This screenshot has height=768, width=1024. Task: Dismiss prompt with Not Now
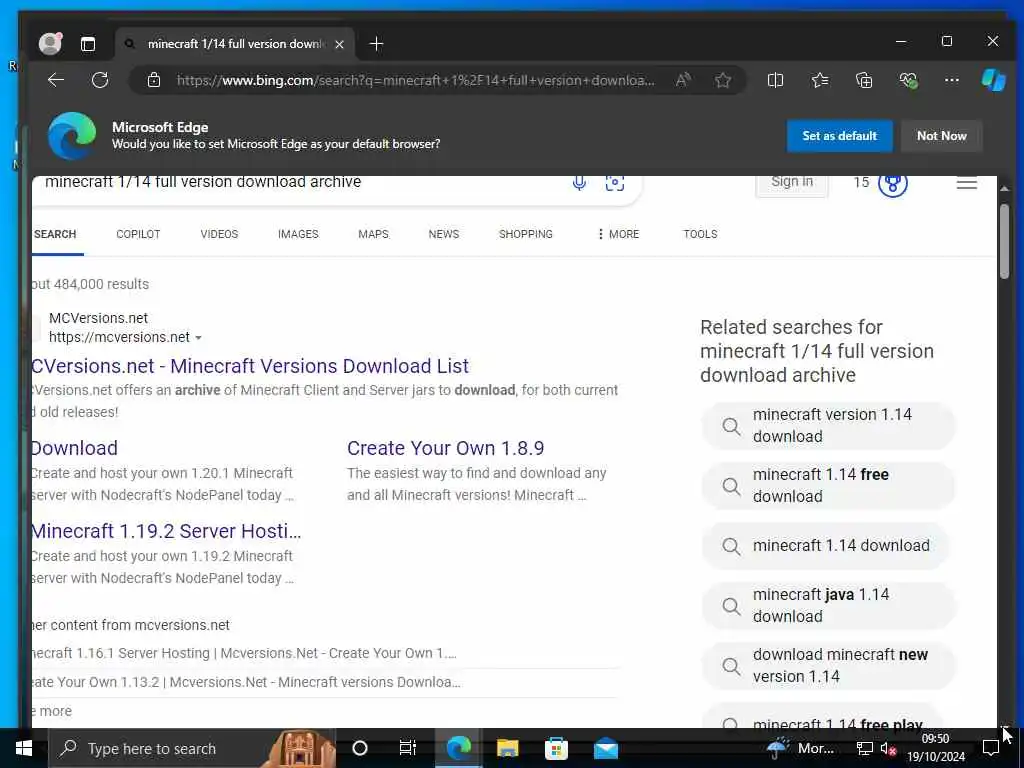941,136
